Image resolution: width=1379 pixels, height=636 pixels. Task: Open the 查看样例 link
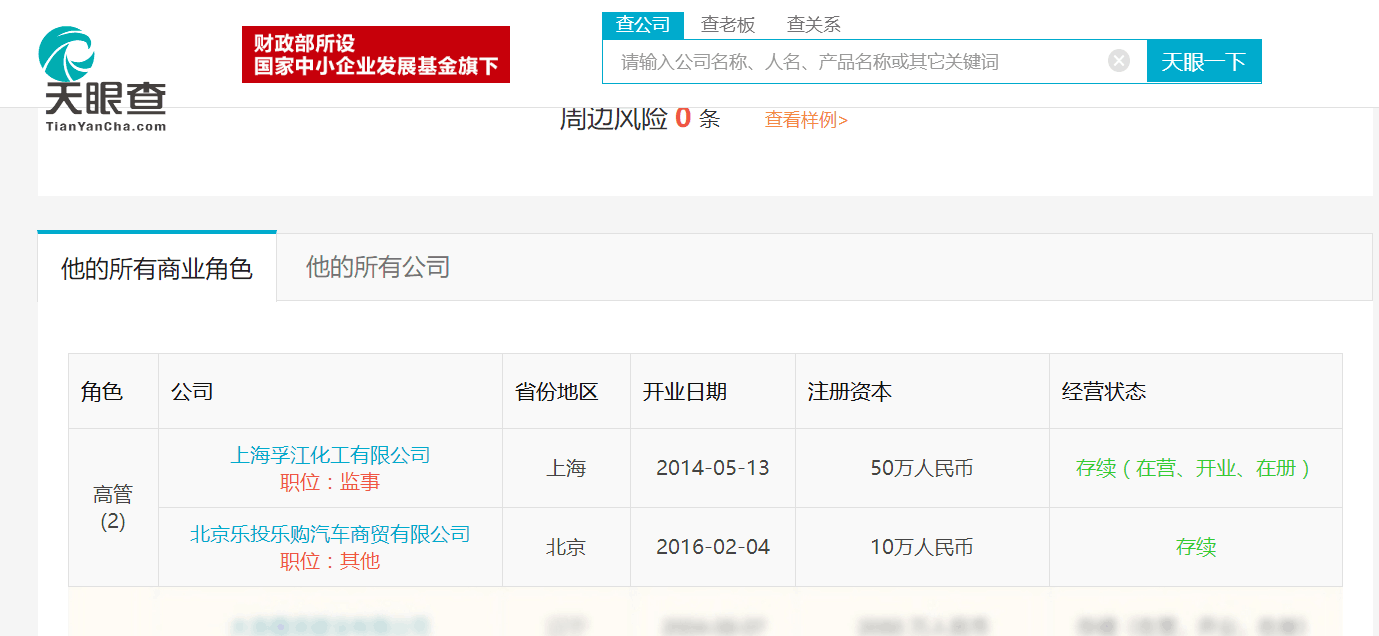806,120
